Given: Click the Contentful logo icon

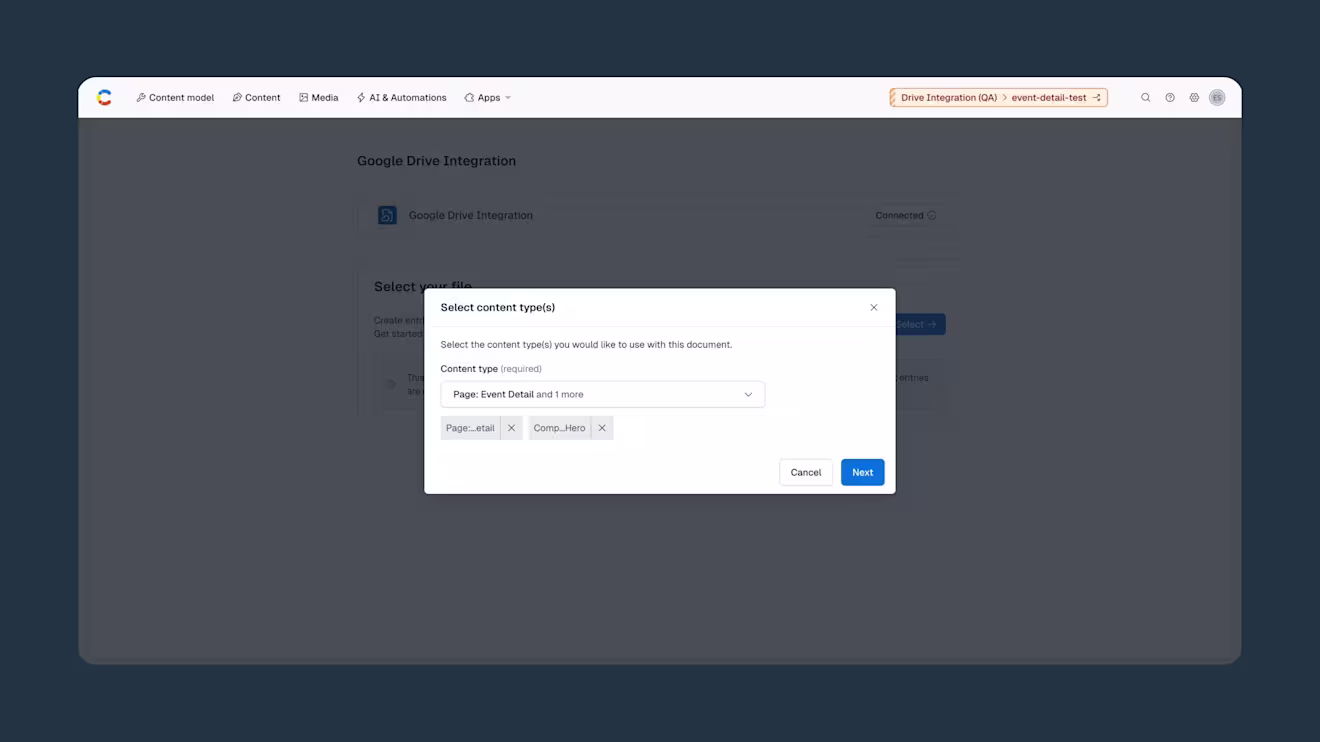Looking at the screenshot, I should 104,97.
